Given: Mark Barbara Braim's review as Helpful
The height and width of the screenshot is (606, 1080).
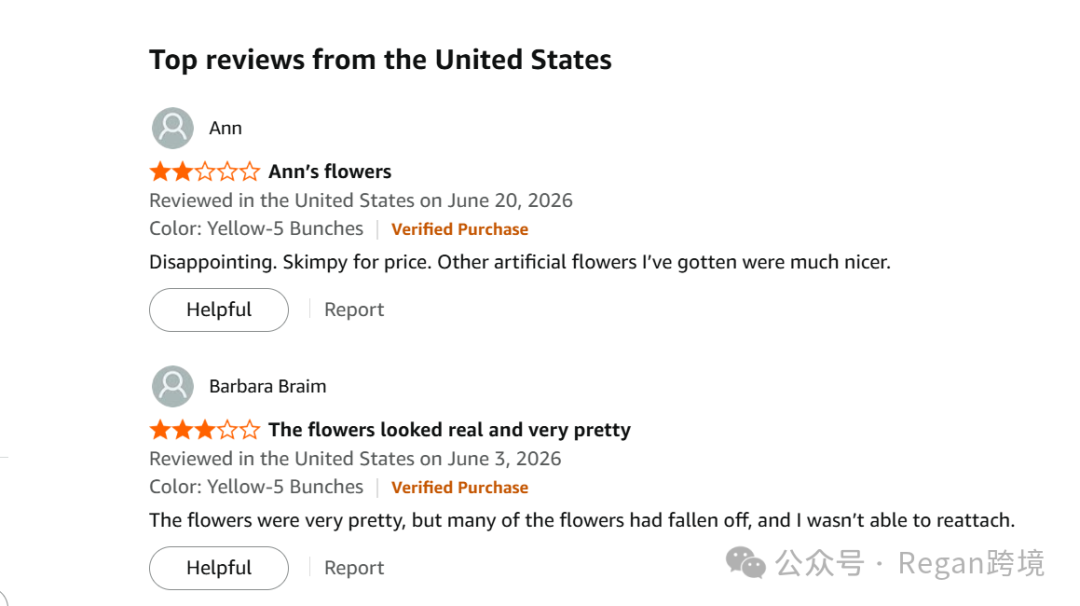Looking at the screenshot, I should pos(219,568).
